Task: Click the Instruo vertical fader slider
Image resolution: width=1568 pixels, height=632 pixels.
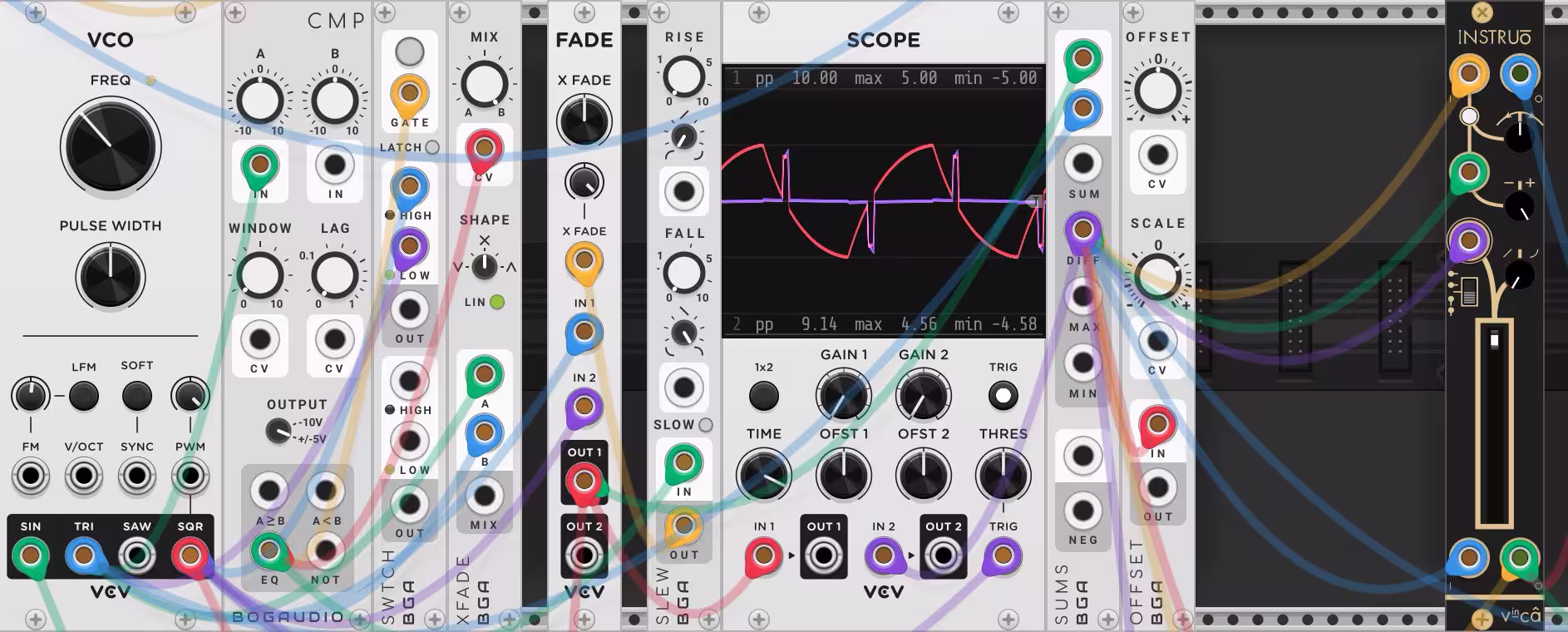Action: click(1494, 424)
